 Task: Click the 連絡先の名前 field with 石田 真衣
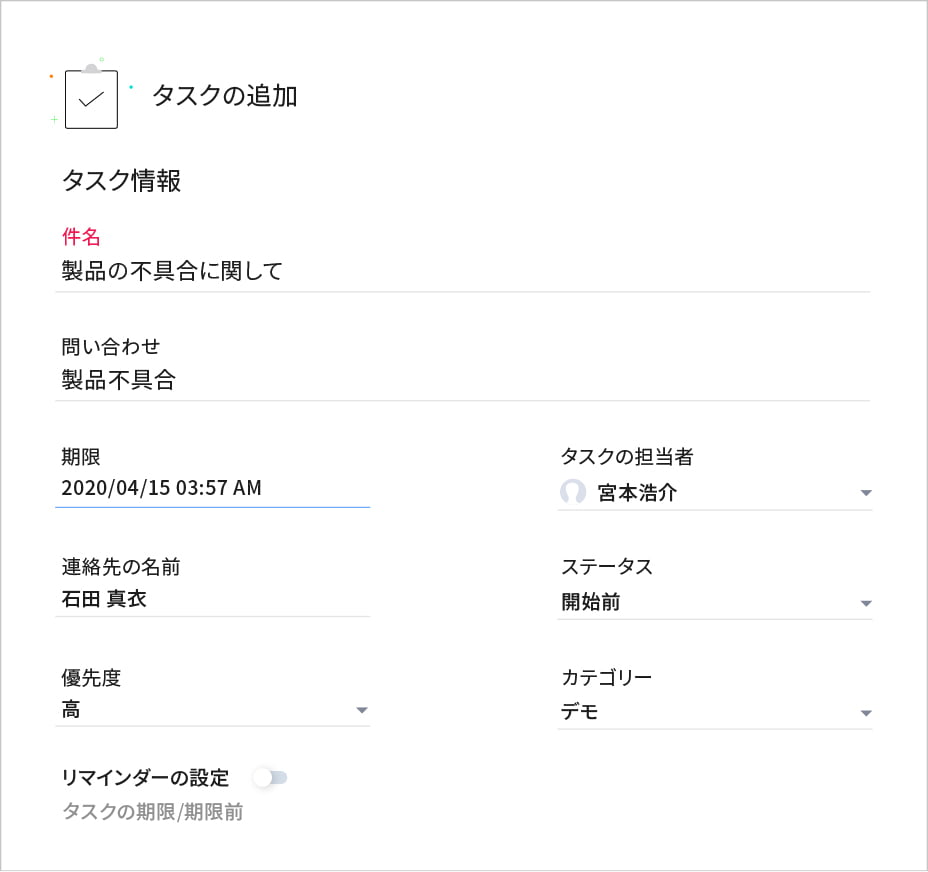(x=212, y=599)
